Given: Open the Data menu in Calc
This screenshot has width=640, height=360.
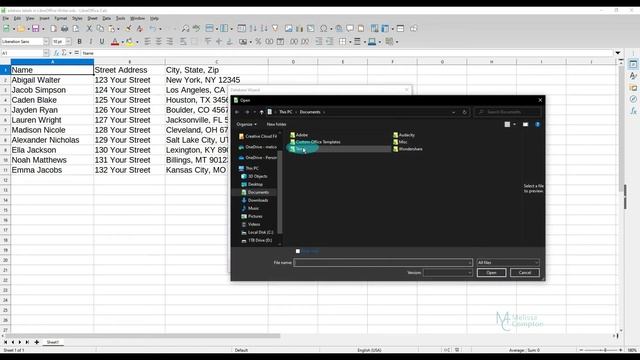Looking at the screenshot, I should click(107, 18).
